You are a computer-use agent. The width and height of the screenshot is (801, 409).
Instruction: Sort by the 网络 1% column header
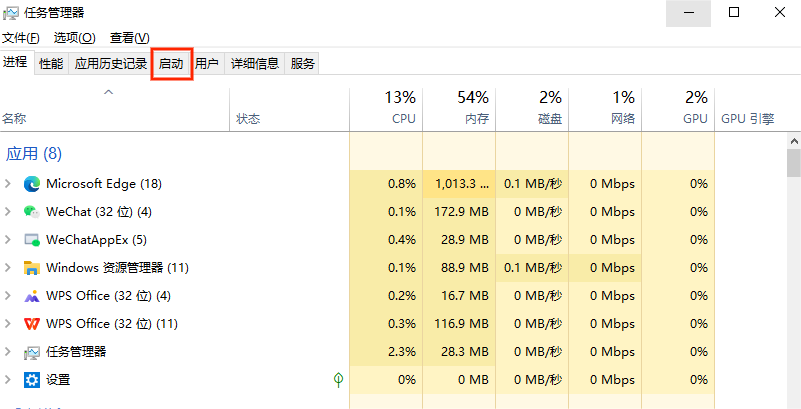point(605,110)
